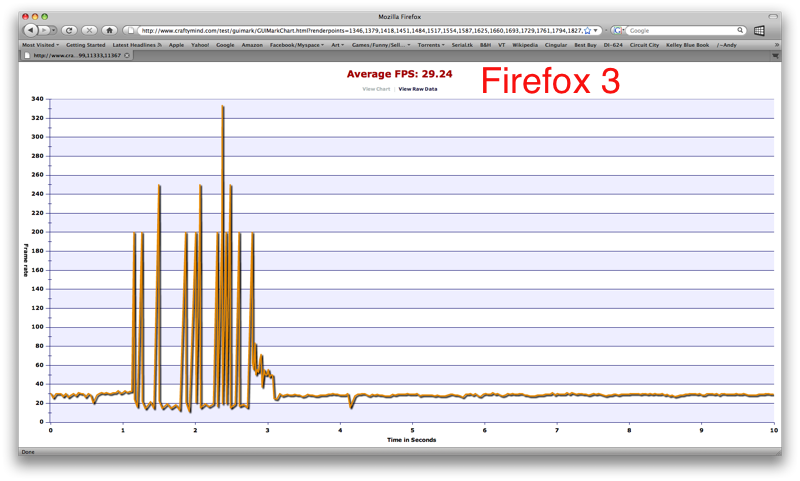This screenshot has width=800, height=481.
Task: Expand the Facebook/Myspace bookmarks folder
Action: (x=297, y=45)
